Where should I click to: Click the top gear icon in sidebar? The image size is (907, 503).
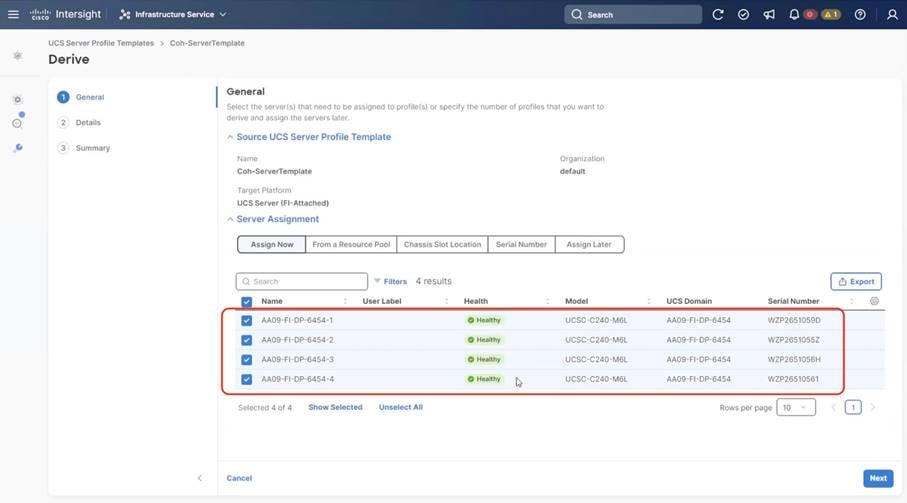tap(18, 56)
